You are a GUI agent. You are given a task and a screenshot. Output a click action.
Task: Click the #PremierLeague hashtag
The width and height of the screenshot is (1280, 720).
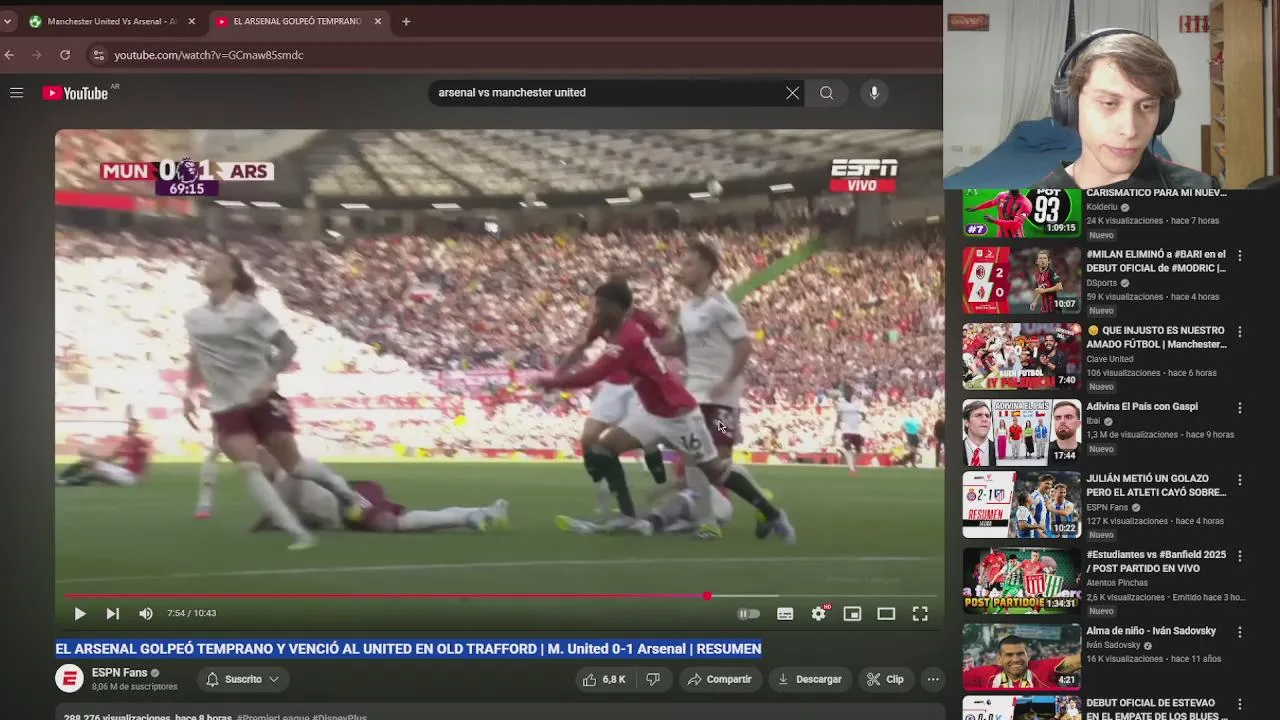[273, 717]
